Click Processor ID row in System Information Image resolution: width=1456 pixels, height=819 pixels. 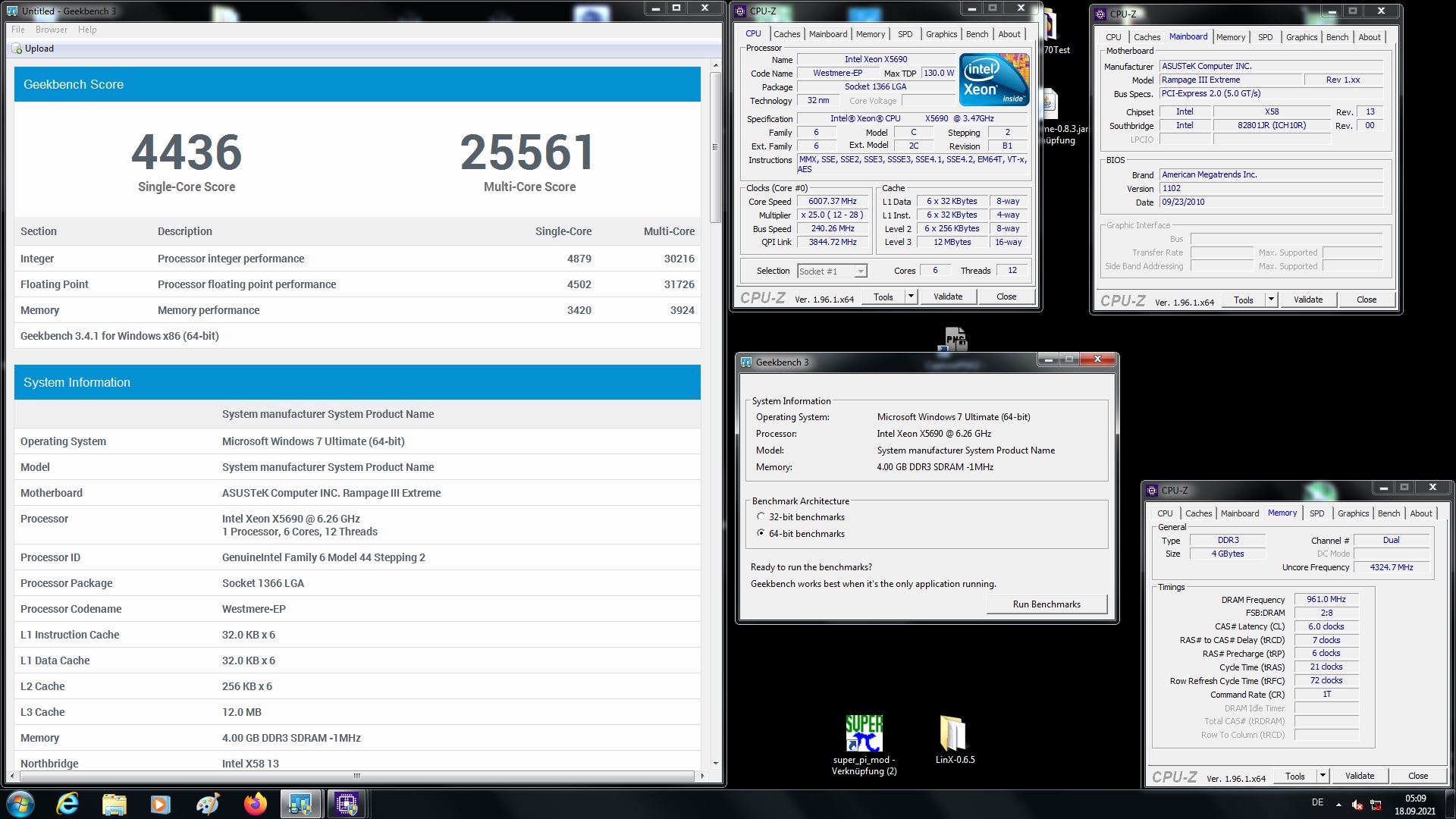(357, 557)
